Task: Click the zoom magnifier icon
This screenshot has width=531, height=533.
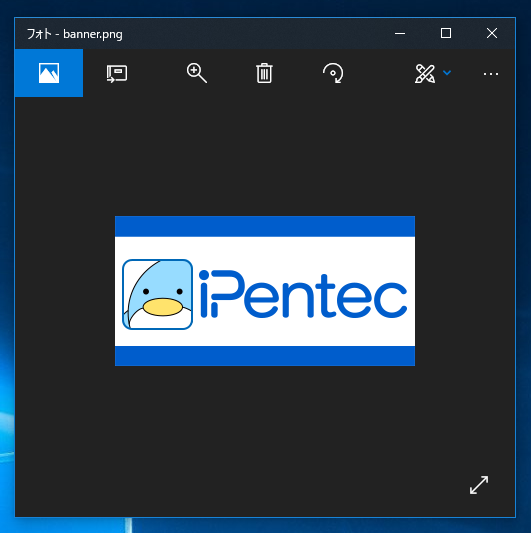Action: [x=196, y=73]
